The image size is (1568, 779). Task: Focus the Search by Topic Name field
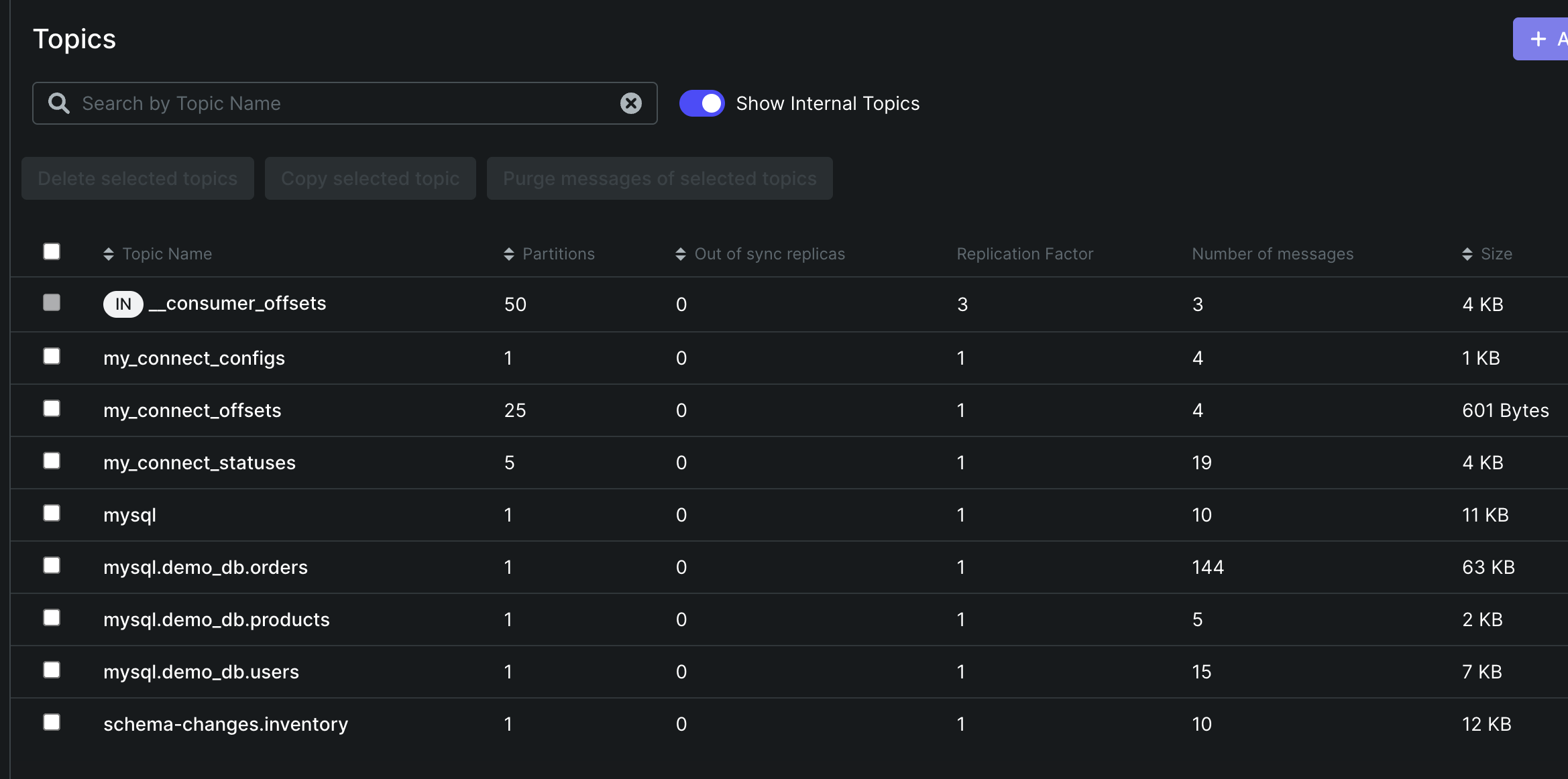[x=345, y=103]
